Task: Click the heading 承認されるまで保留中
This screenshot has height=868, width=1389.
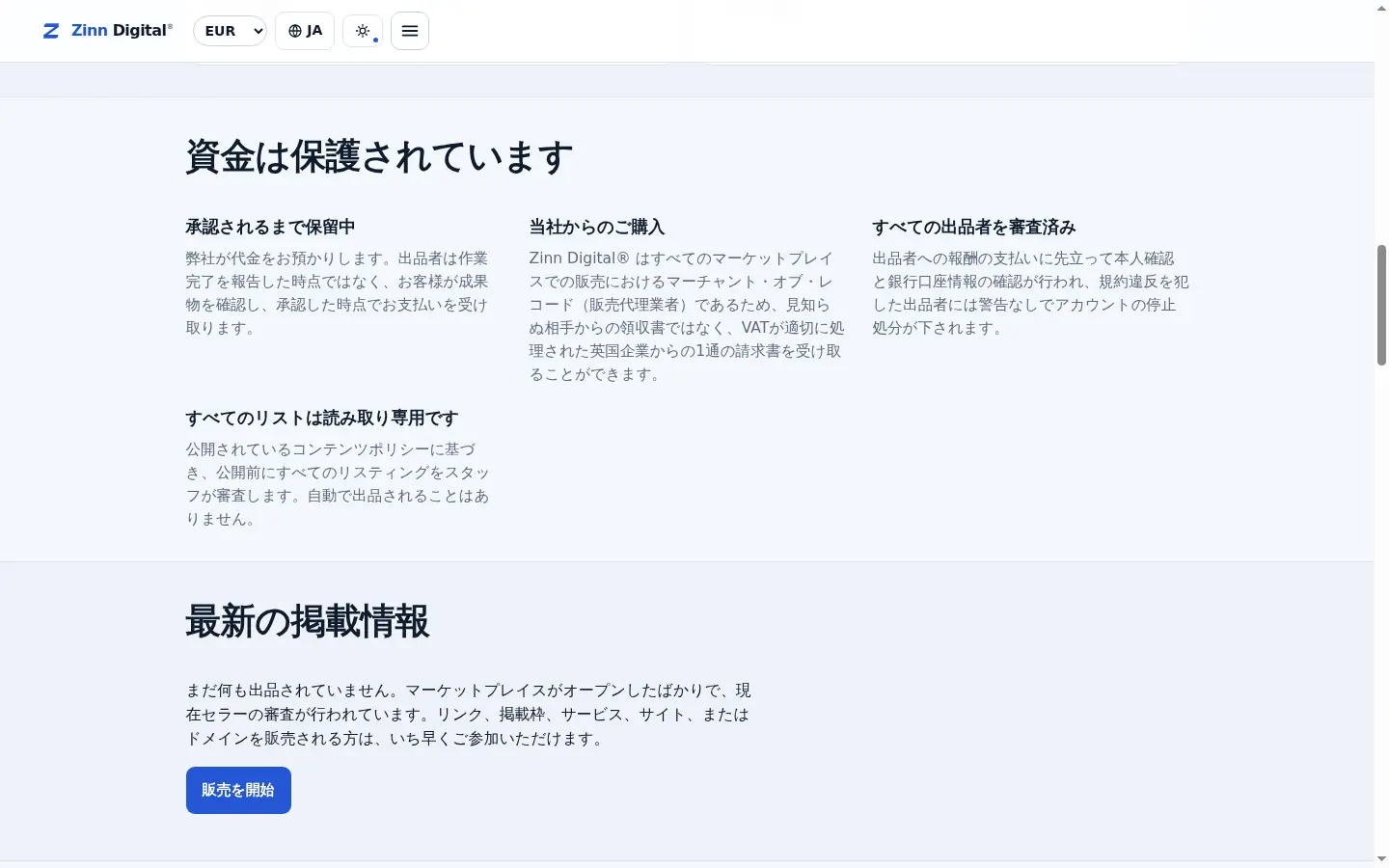Action: (x=270, y=227)
